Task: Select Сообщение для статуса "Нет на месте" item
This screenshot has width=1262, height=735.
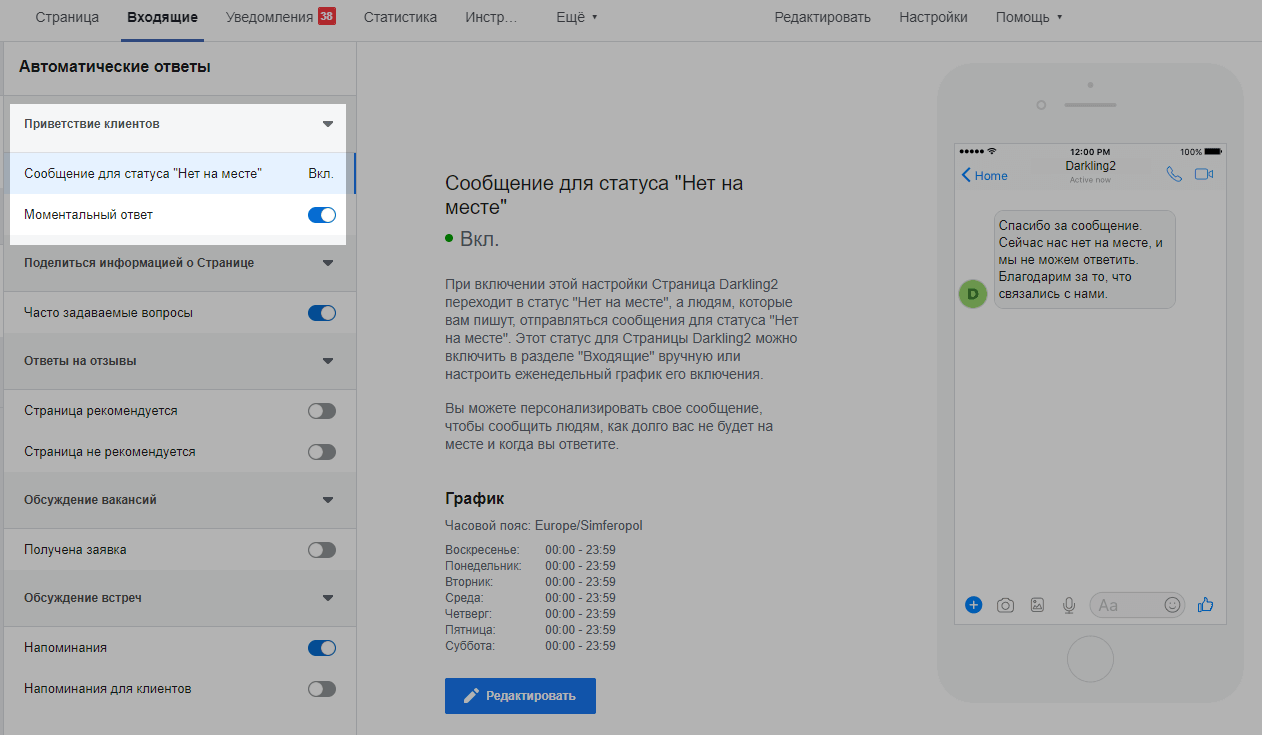Action: click(143, 174)
